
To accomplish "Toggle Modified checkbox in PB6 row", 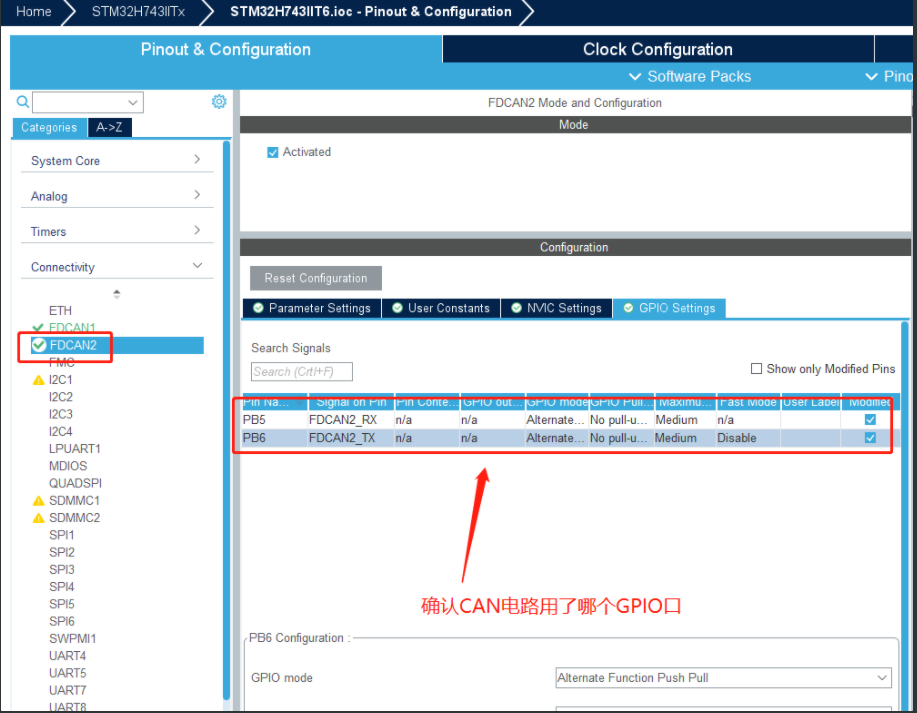I will pos(870,438).
